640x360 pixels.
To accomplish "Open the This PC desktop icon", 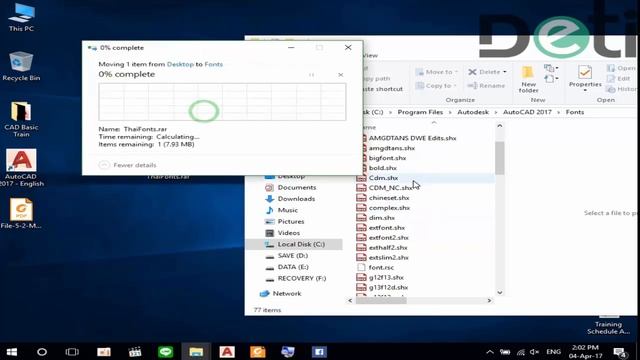I will (21, 18).
